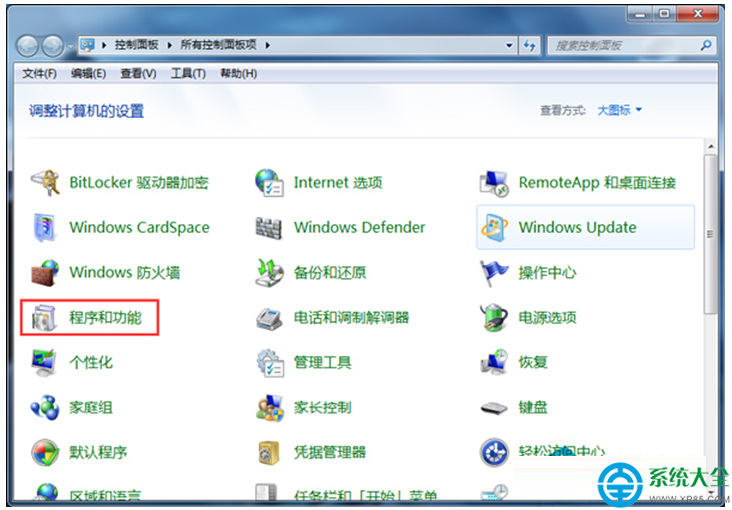The image size is (732, 510).
Task: Open the 文件(F) menu
Action: (39, 74)
